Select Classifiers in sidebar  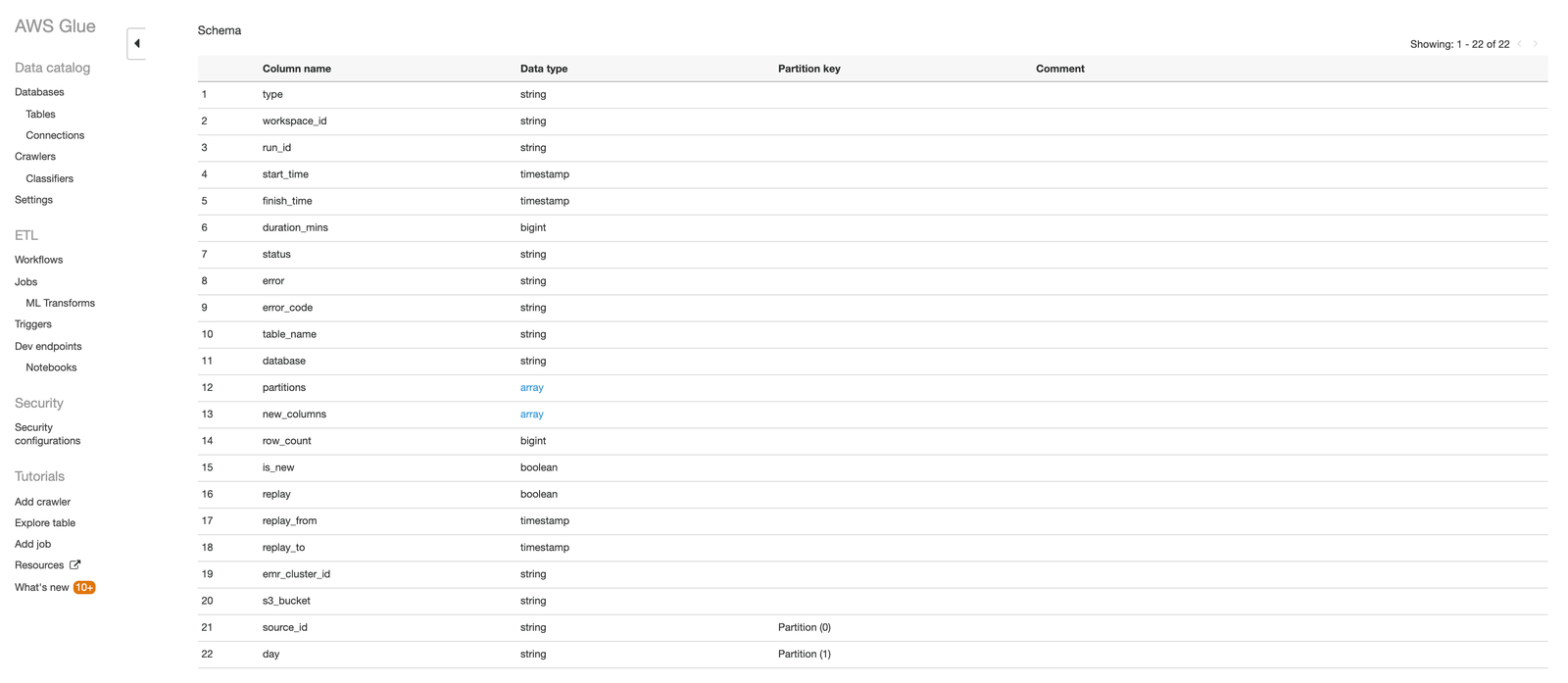49,178
